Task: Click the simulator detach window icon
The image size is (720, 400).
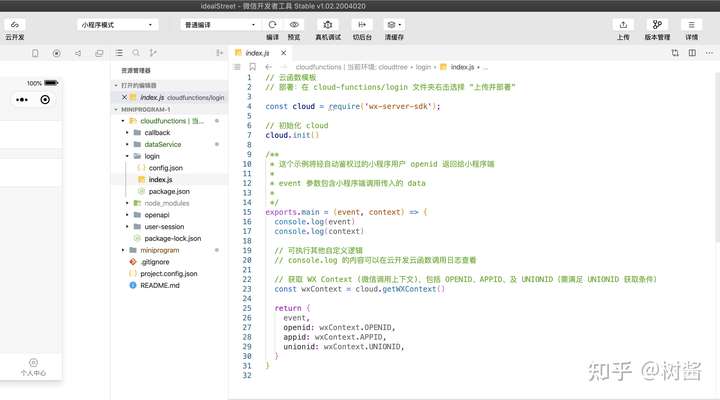Action: [x=99, y=53]
